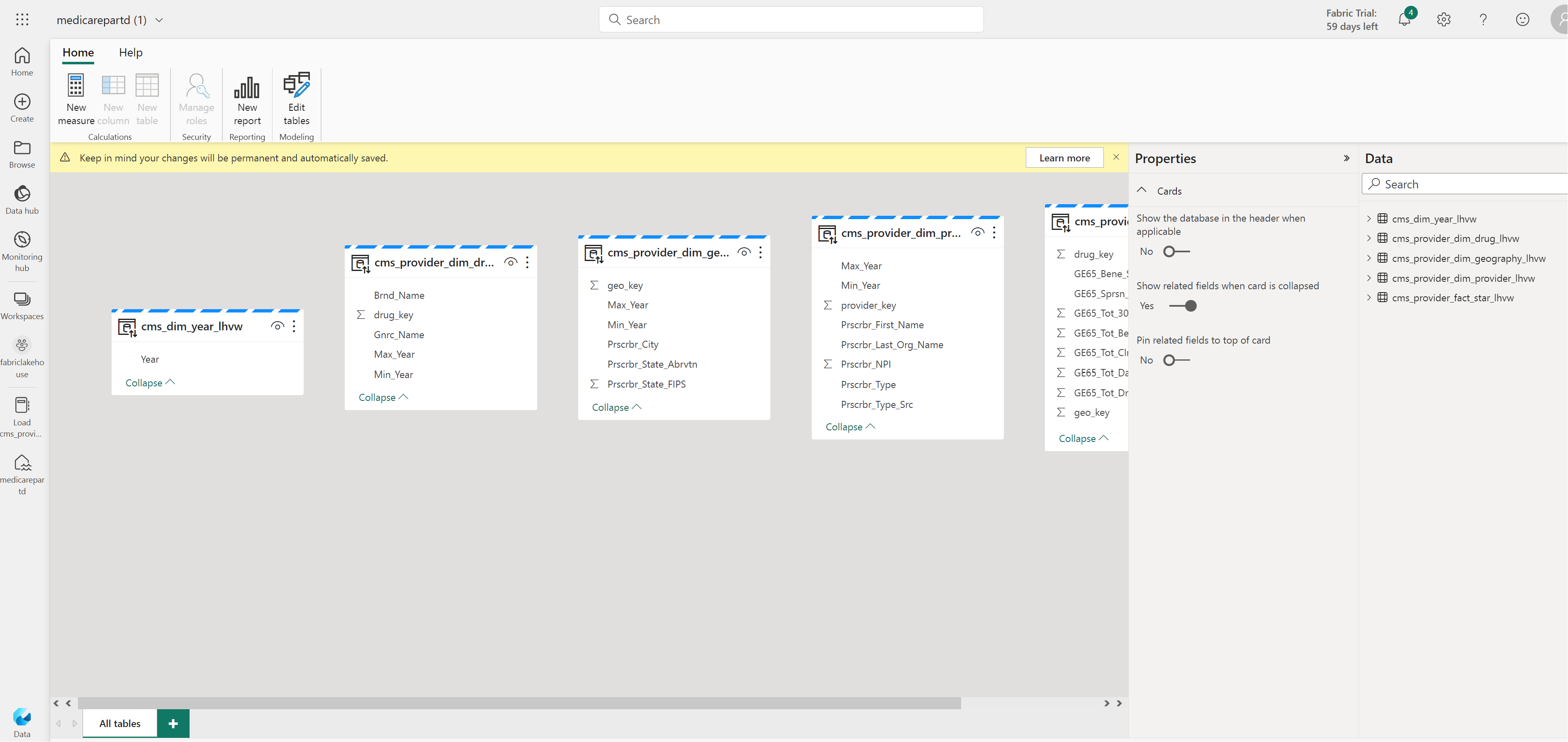Image resolution: width=1568 pixels, height=742 pixels.
Task: Open the app launcher grid icon
Action: pyautogui.click(x=22, y=20)
